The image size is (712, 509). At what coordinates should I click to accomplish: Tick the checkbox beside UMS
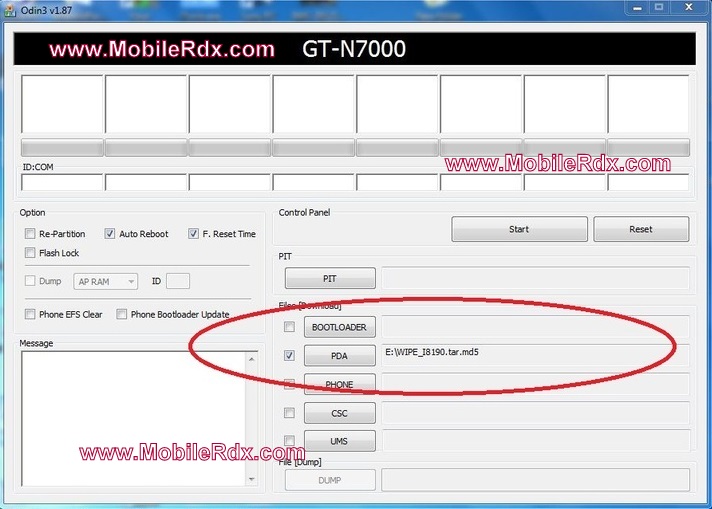click(x=289, y=440)
